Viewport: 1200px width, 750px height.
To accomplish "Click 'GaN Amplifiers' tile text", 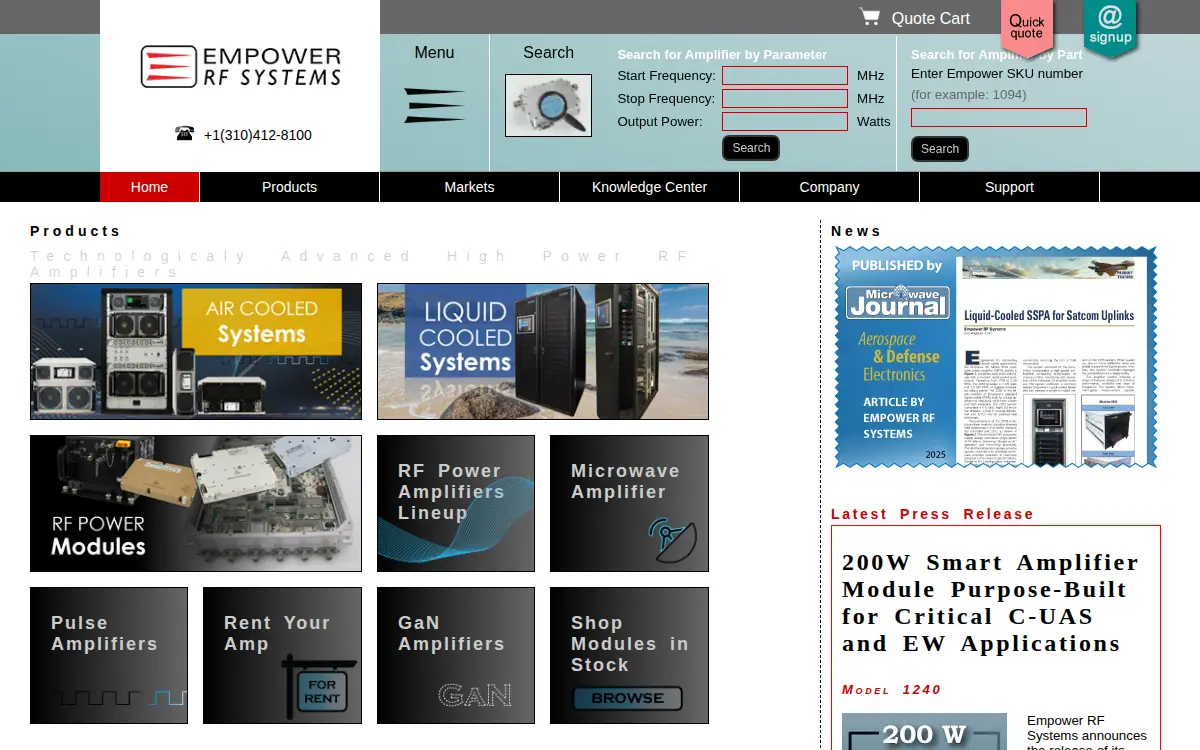I will tap(451, 633).
